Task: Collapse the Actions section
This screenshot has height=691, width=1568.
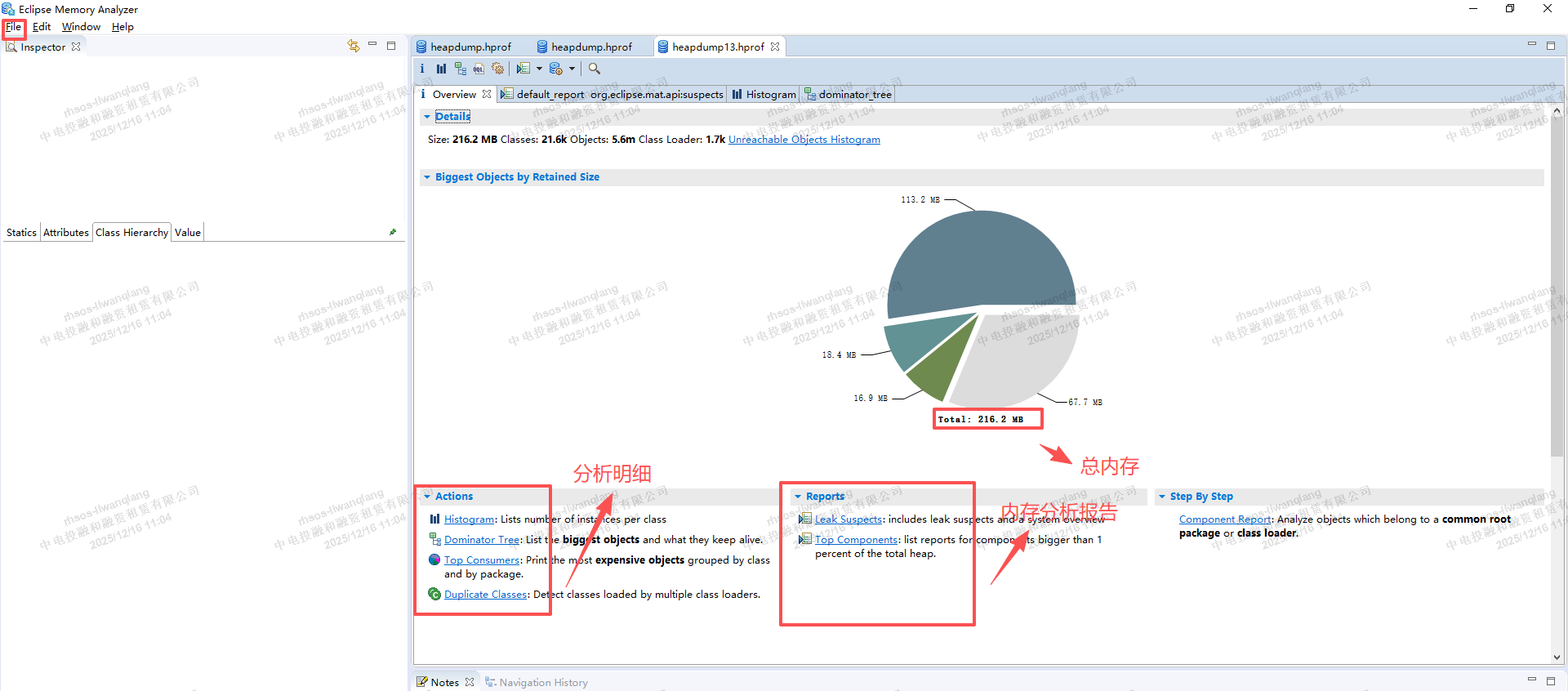Action: [x=427, y=497]
